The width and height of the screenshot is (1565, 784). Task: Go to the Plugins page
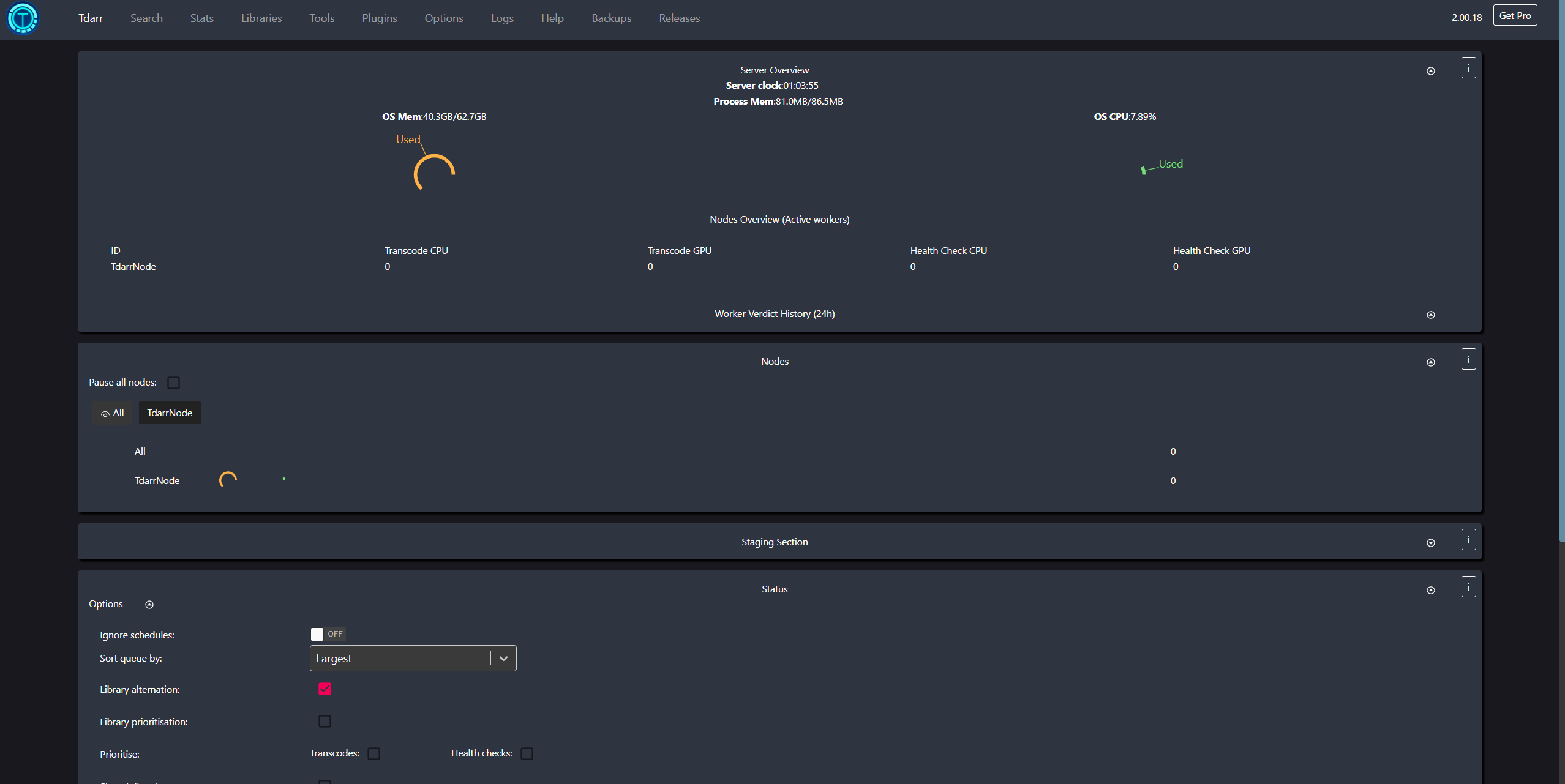pos(379,18)
